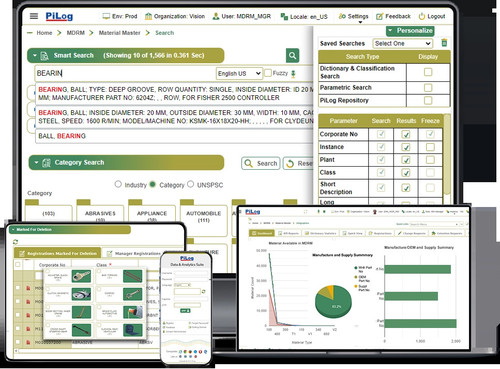Open the AUTOMOBILE (111) category card
The image size is (500, 369).
tap(203, 218)
